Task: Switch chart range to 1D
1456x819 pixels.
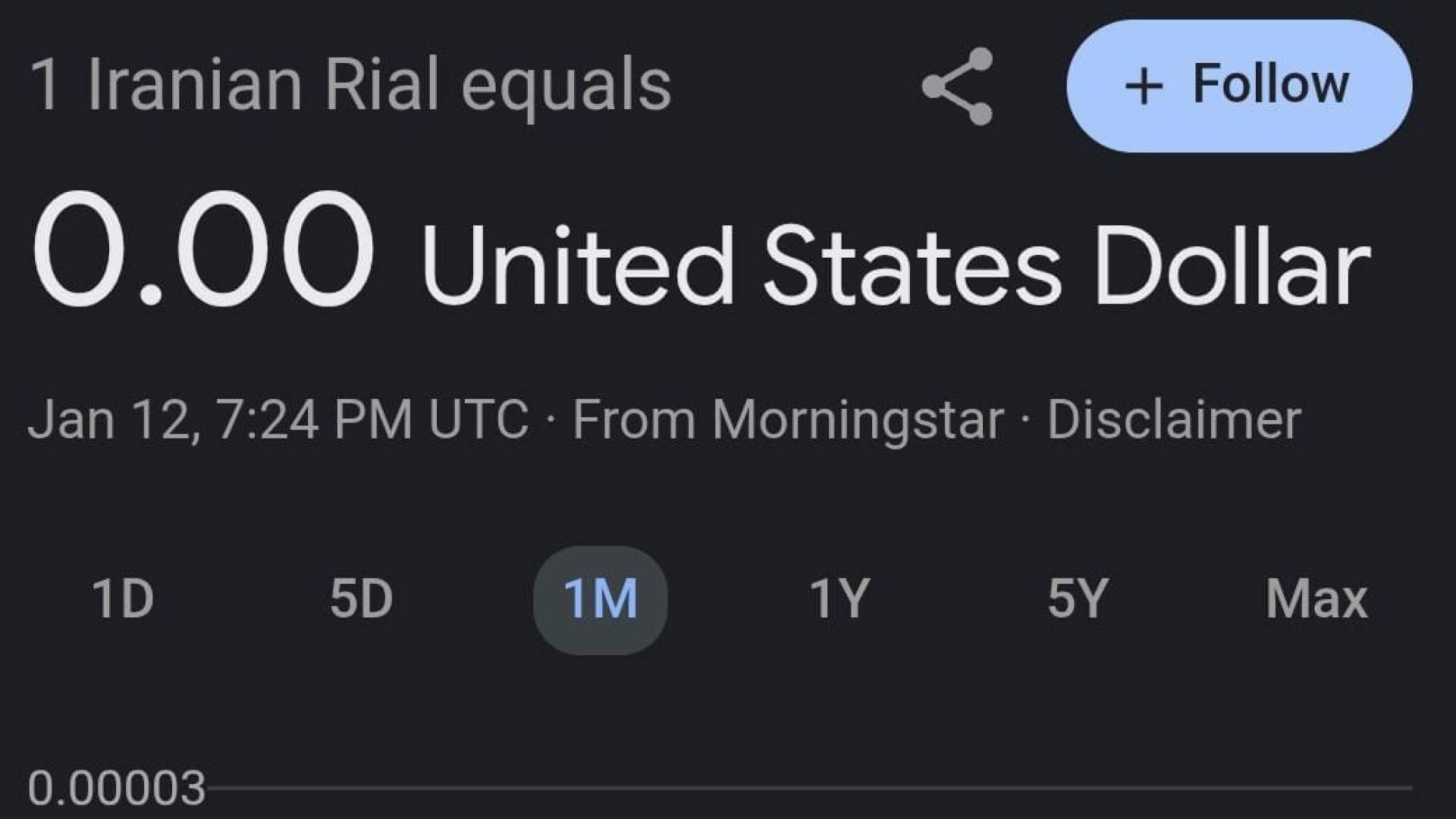Action: (123, 599)
